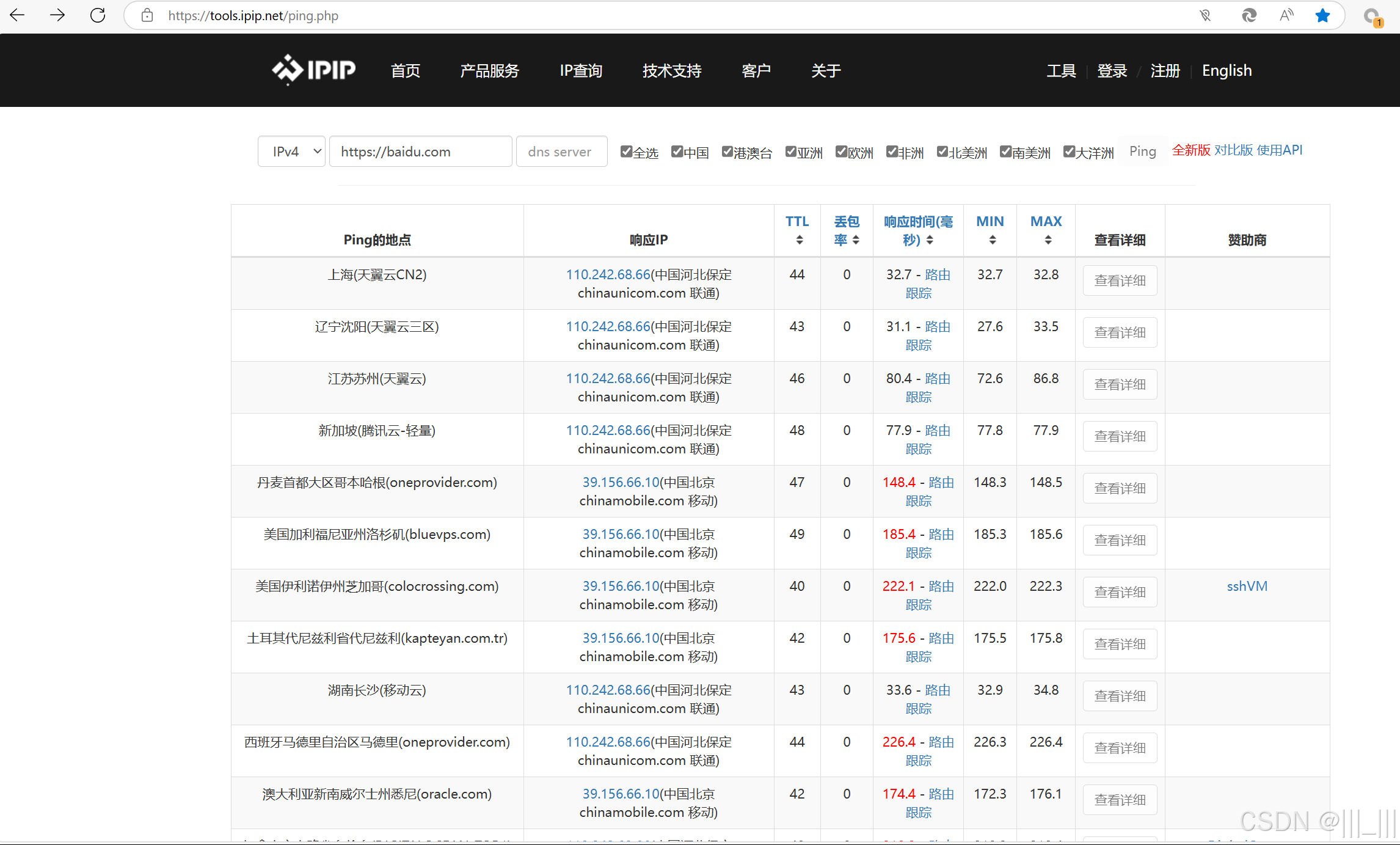The width and height of the screenshot is (1400, 845).
Task: Click the IPIP logo
Action: 313,70
